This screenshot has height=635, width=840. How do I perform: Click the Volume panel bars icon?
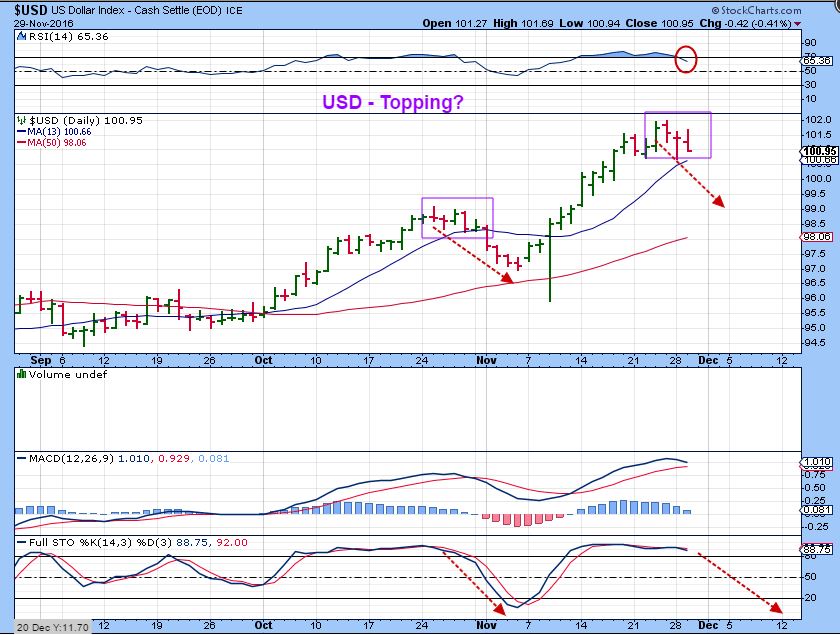[x=21, y=374]
